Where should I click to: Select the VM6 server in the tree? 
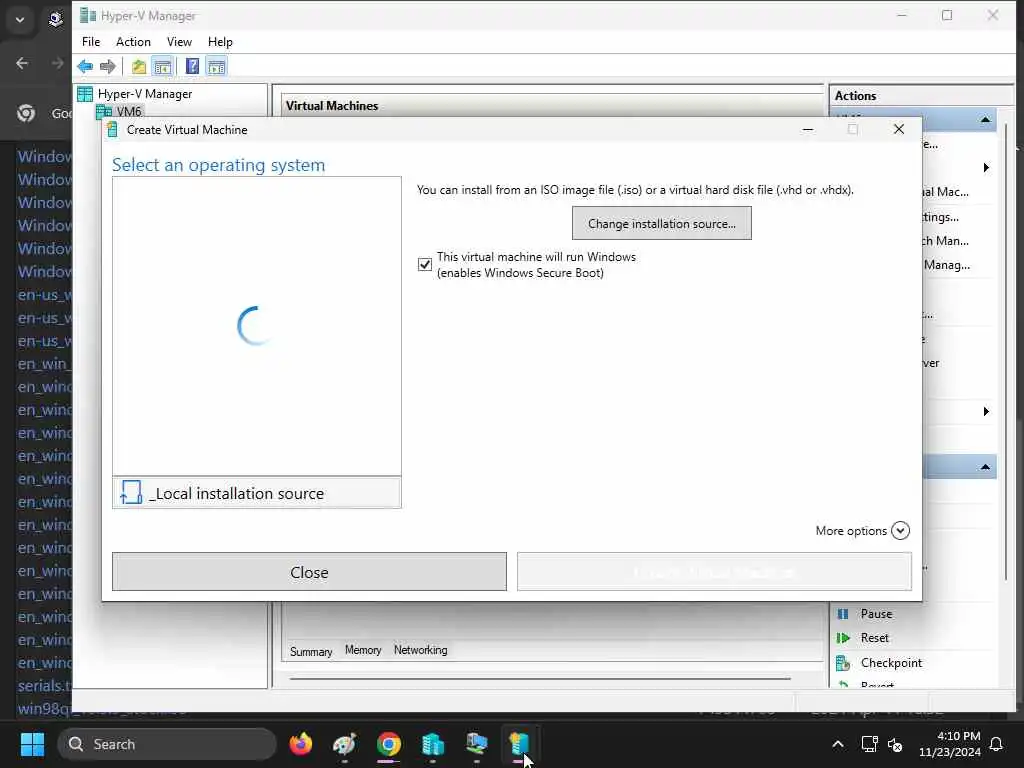tap(129, 112)
